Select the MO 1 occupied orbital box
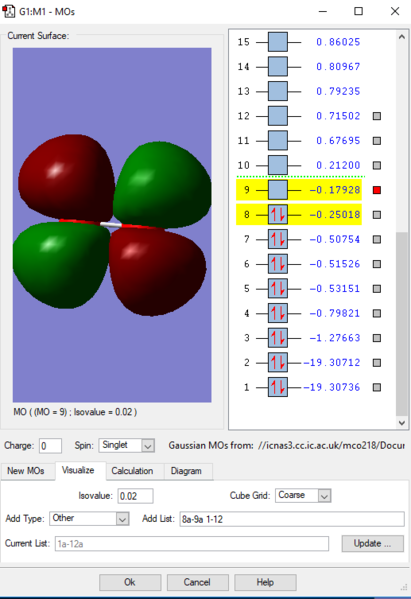Image resolution: width=411 pixels, height=599 pixels. coord(278,387)
